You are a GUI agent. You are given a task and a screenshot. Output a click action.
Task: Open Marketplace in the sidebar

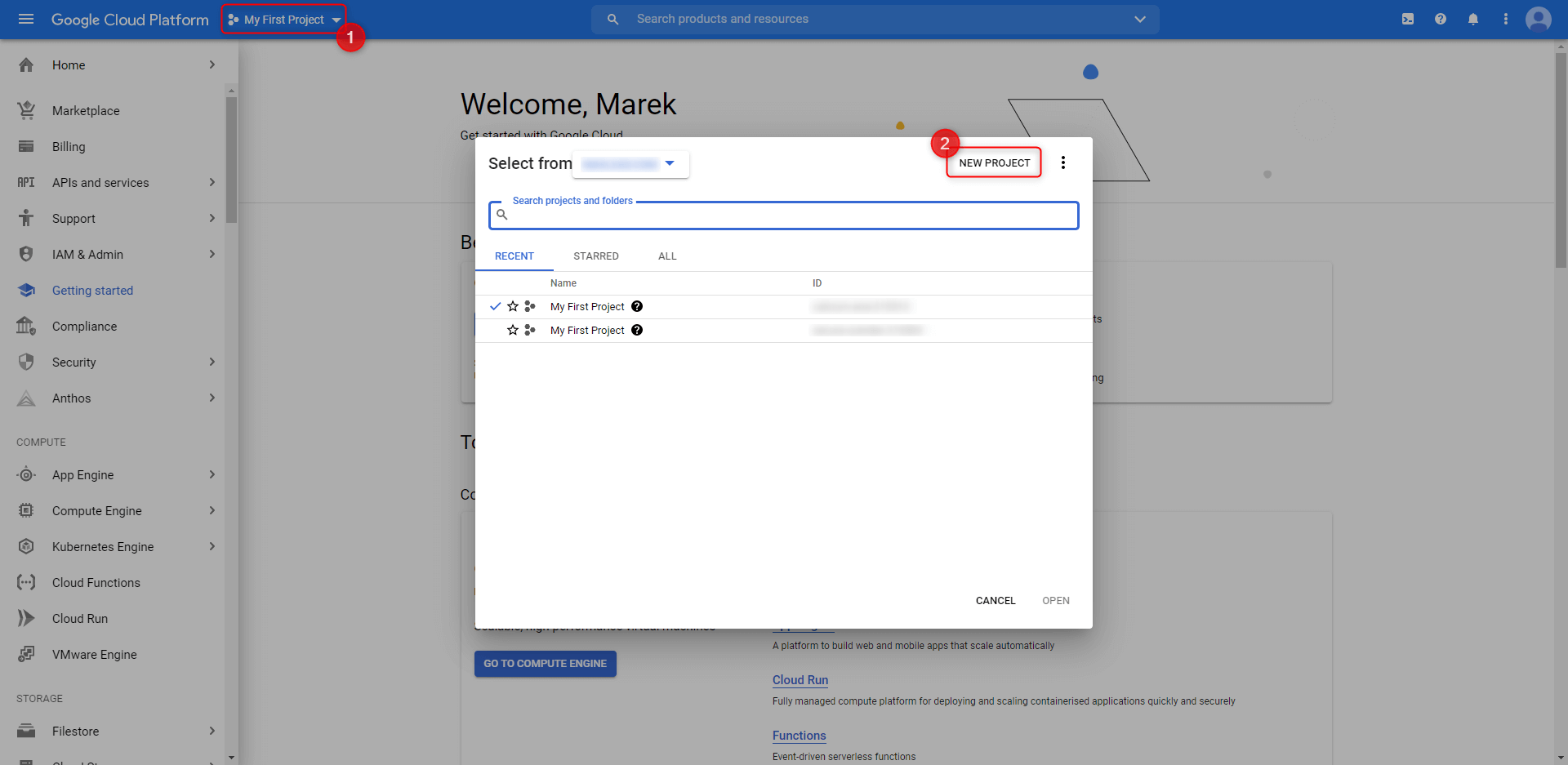point(86,110)
